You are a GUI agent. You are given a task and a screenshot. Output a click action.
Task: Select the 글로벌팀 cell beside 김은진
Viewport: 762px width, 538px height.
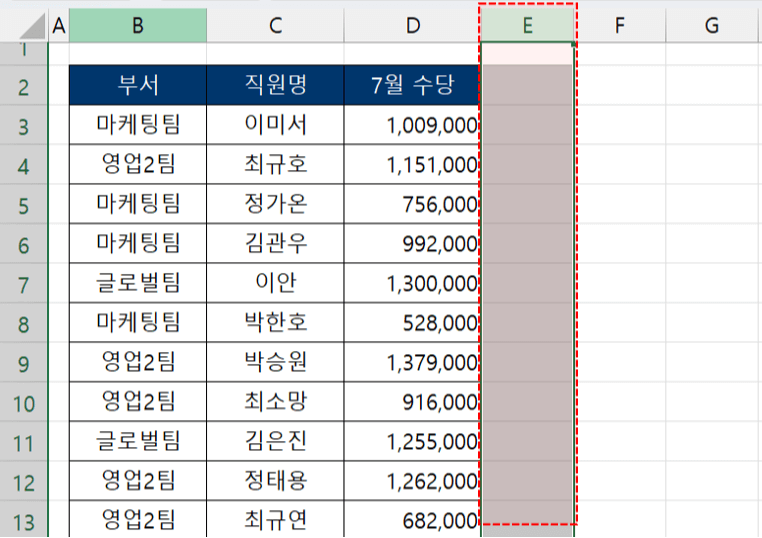(x=138, y=442)
